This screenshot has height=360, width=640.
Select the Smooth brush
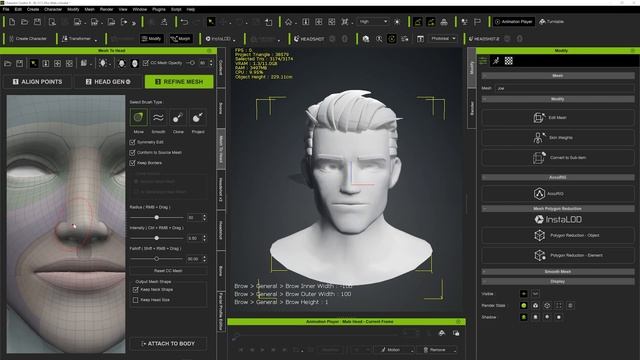(158, 118)
